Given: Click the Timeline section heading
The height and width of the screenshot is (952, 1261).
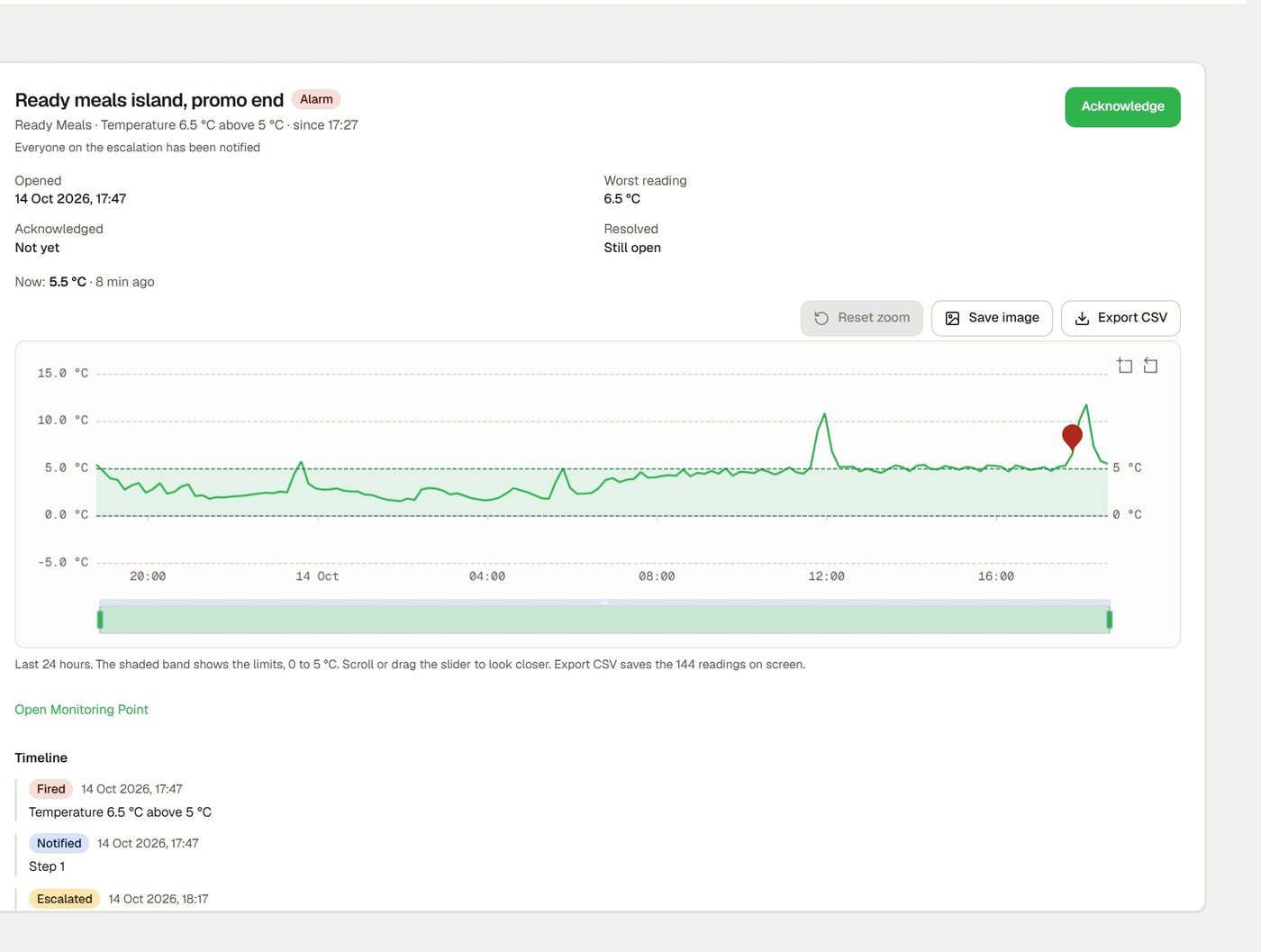Looking at the screenshot, I should tap(41, 758).
